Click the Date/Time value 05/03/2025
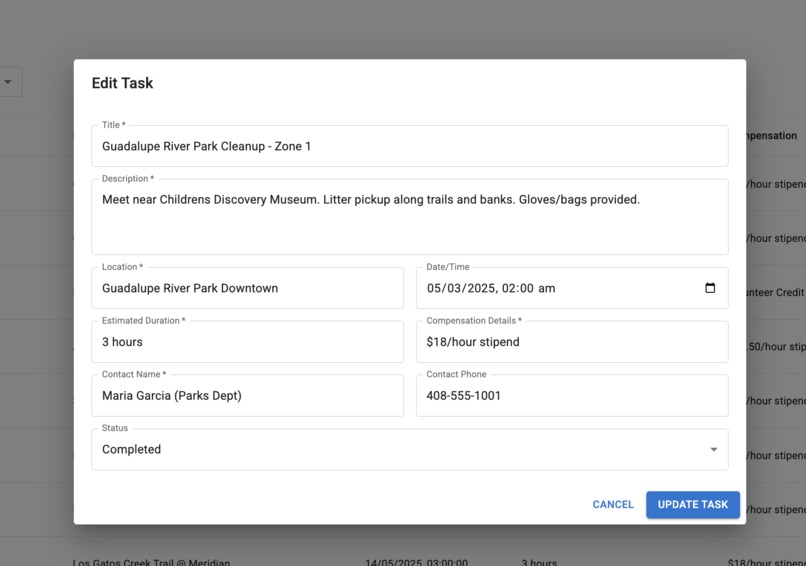The image size is (806, 566). tap(461, 288)
